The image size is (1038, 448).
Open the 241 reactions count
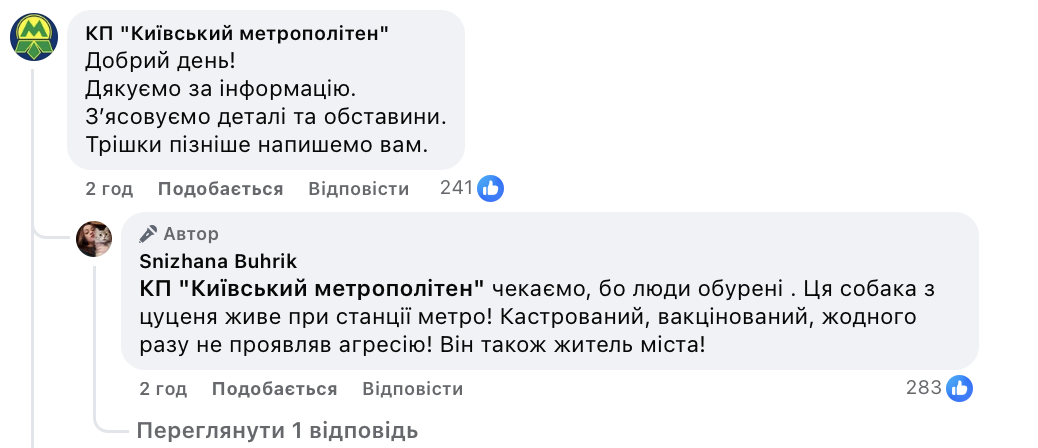point(456,188)
